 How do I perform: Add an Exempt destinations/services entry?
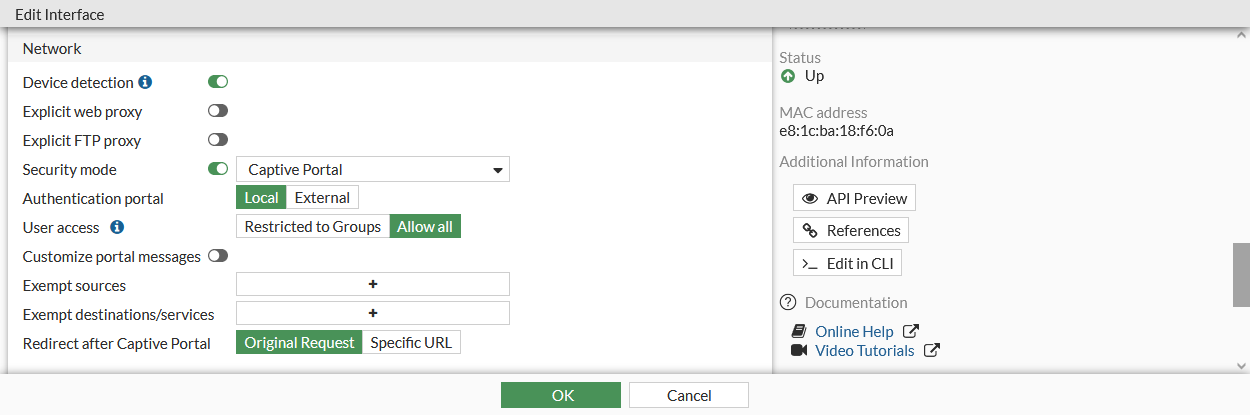373,314
